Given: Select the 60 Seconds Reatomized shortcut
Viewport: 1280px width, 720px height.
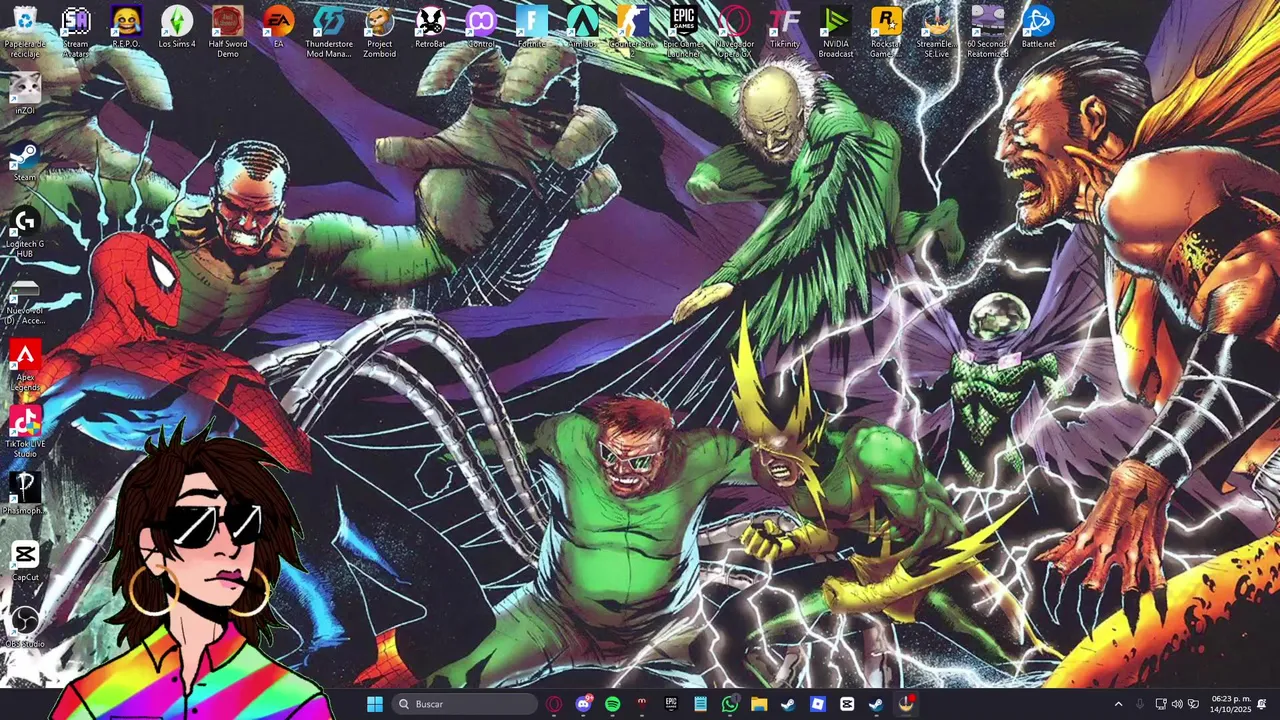Looking at the screenshot, I should click(987, 31).
